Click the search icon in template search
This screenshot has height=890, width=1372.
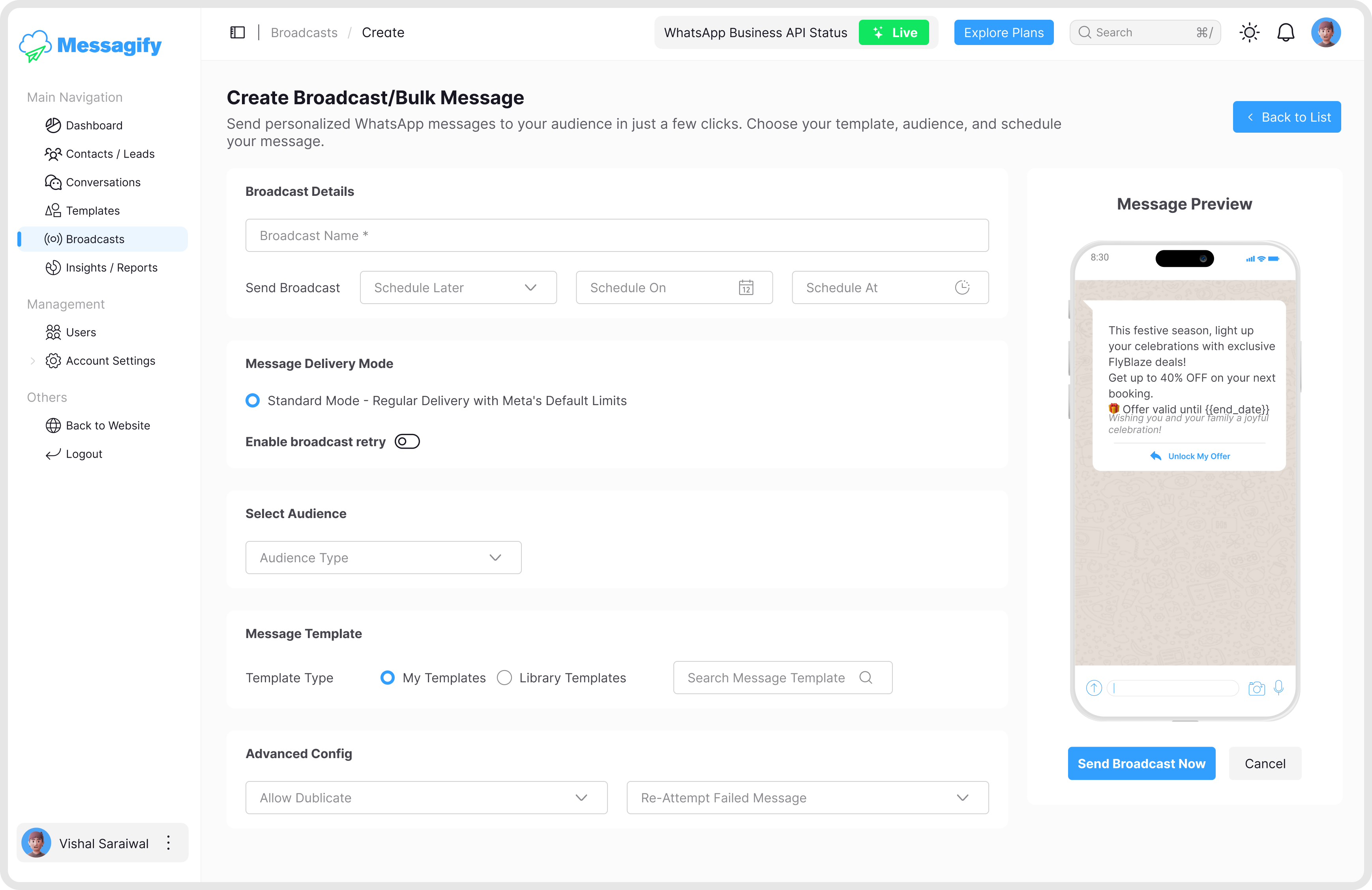865,677
